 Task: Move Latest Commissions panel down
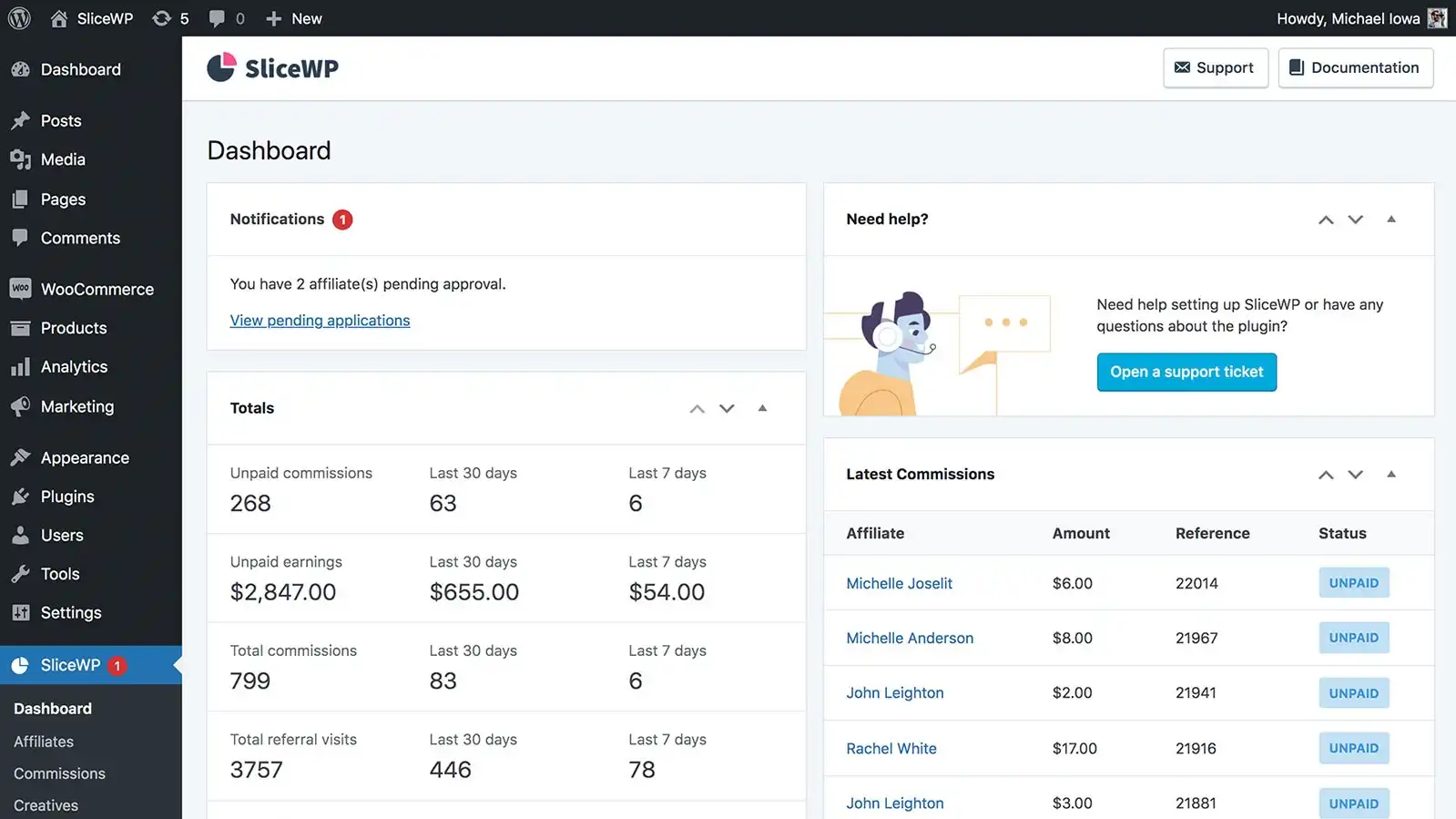tap(1356, 475)
